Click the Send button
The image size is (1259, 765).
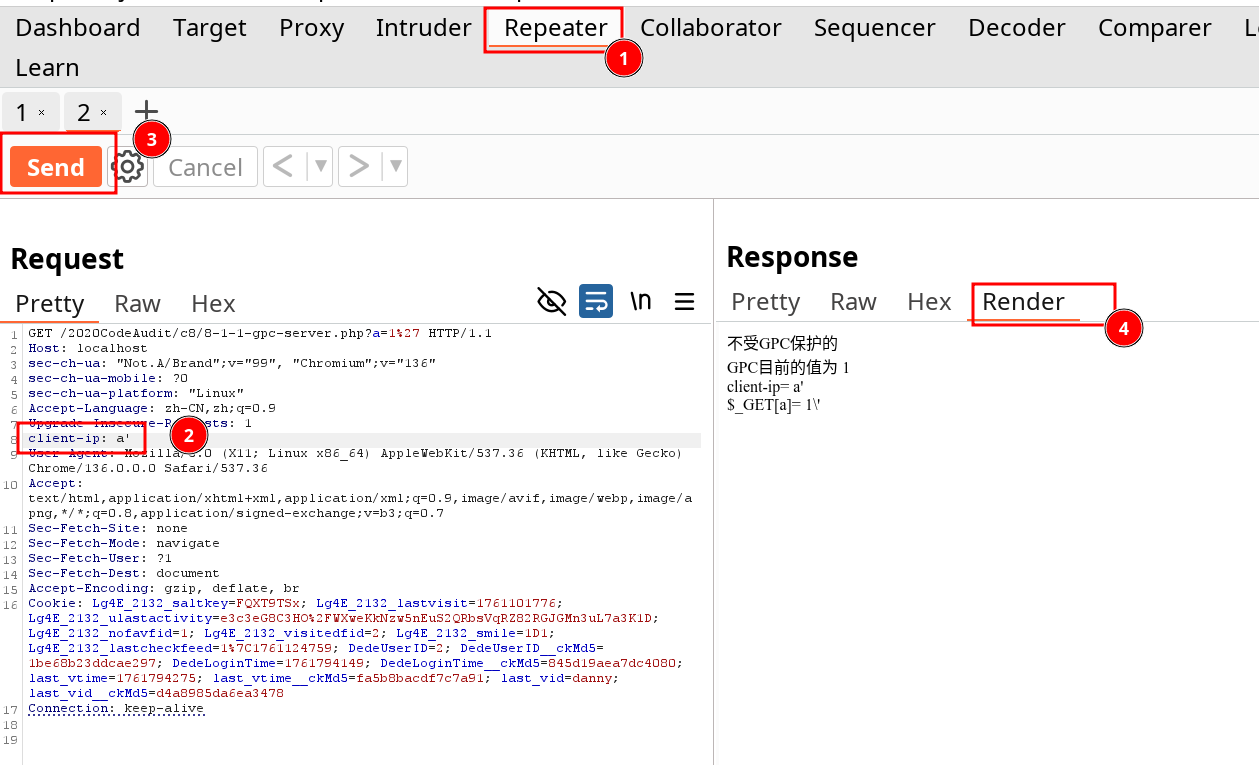tap(56, 167)
